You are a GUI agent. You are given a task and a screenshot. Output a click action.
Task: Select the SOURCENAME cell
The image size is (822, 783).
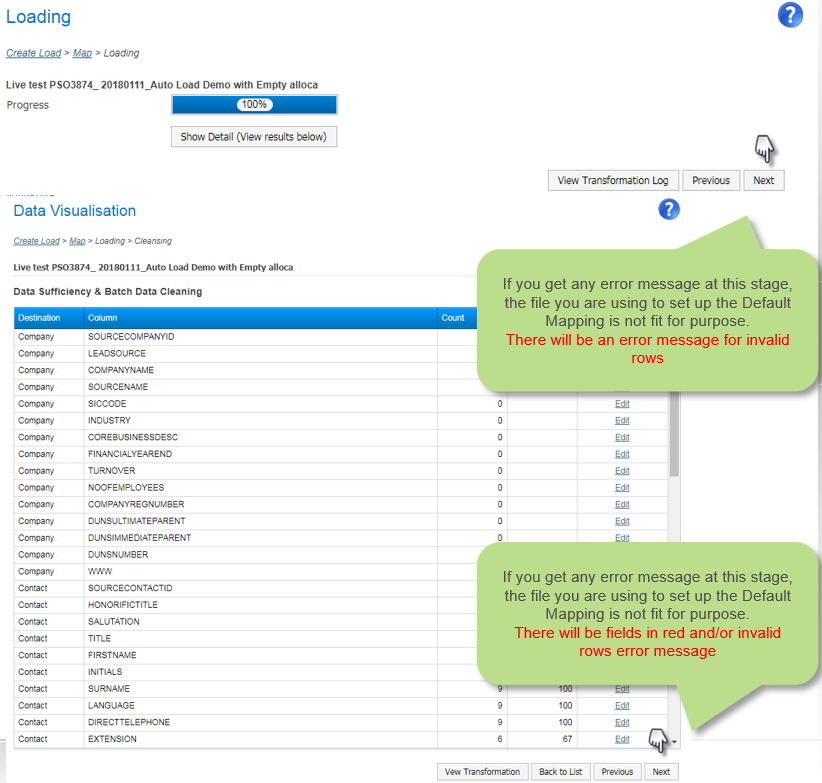pyautogui.click(x=261, y=387)
